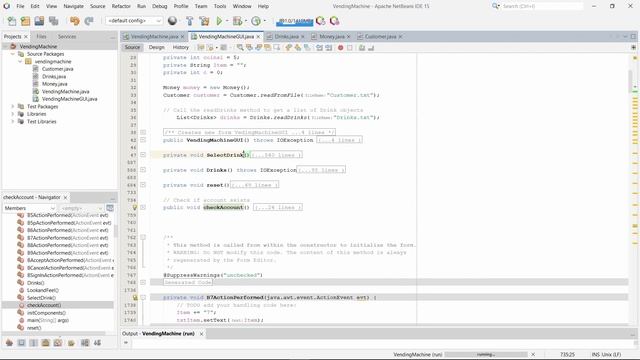Click the Debug Project icon
Image resolution: width=640 pixels, height=360 pixels.
[x=237, y=21]
